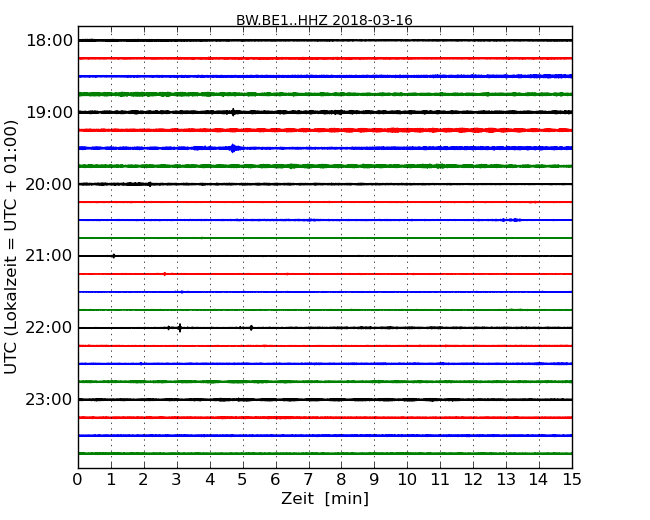
Task: Click the 22:00 trace spike near minute 5
Action: pyautogui.click(x=251, y=328)
